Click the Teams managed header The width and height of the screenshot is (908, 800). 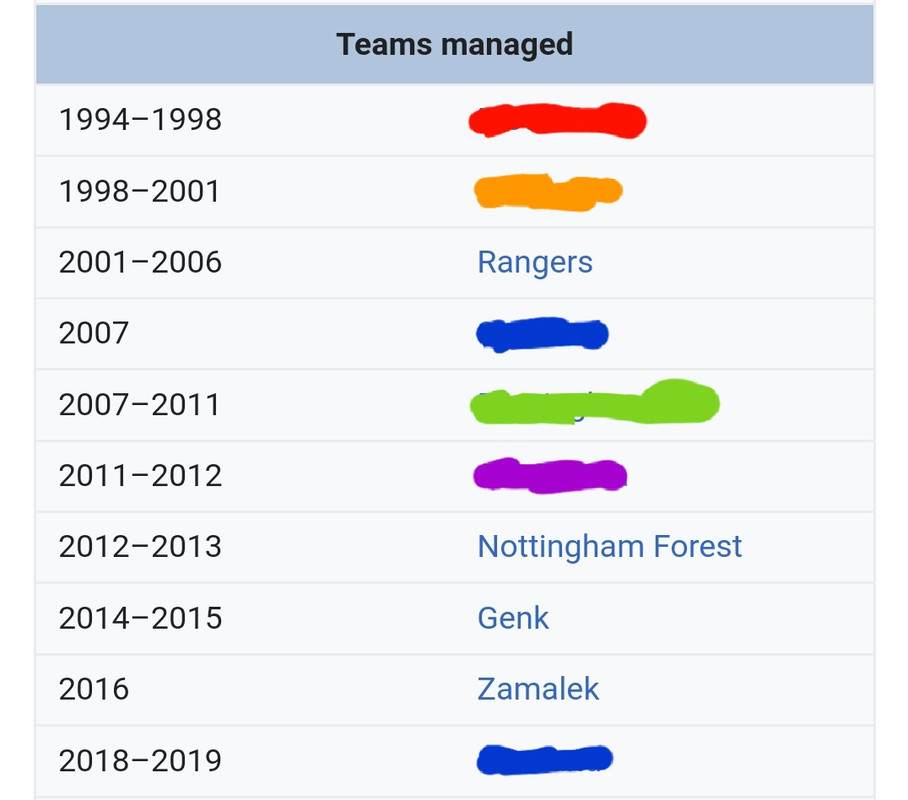(455, 45)
